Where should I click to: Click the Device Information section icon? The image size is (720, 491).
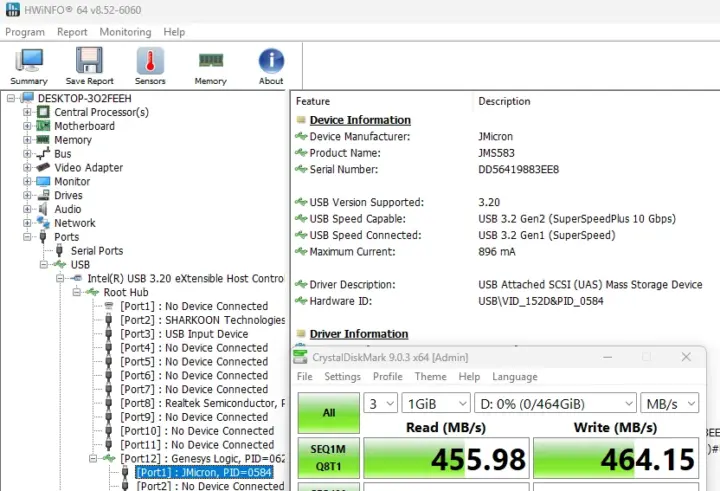(301, 120)
